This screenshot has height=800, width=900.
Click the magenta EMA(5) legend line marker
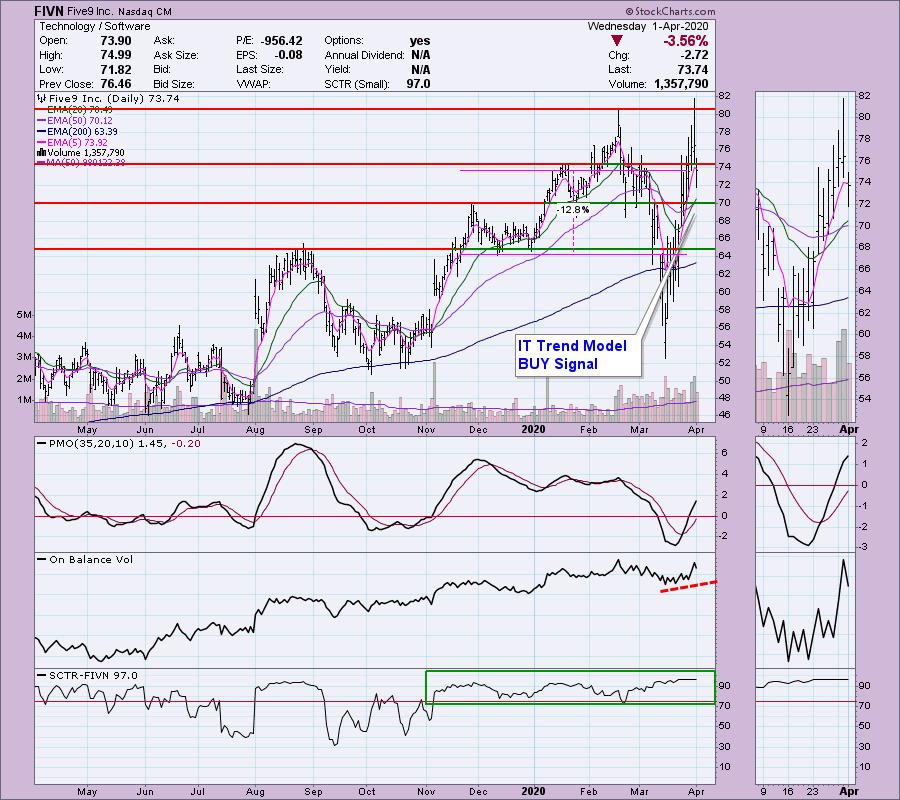click(41, 142)
